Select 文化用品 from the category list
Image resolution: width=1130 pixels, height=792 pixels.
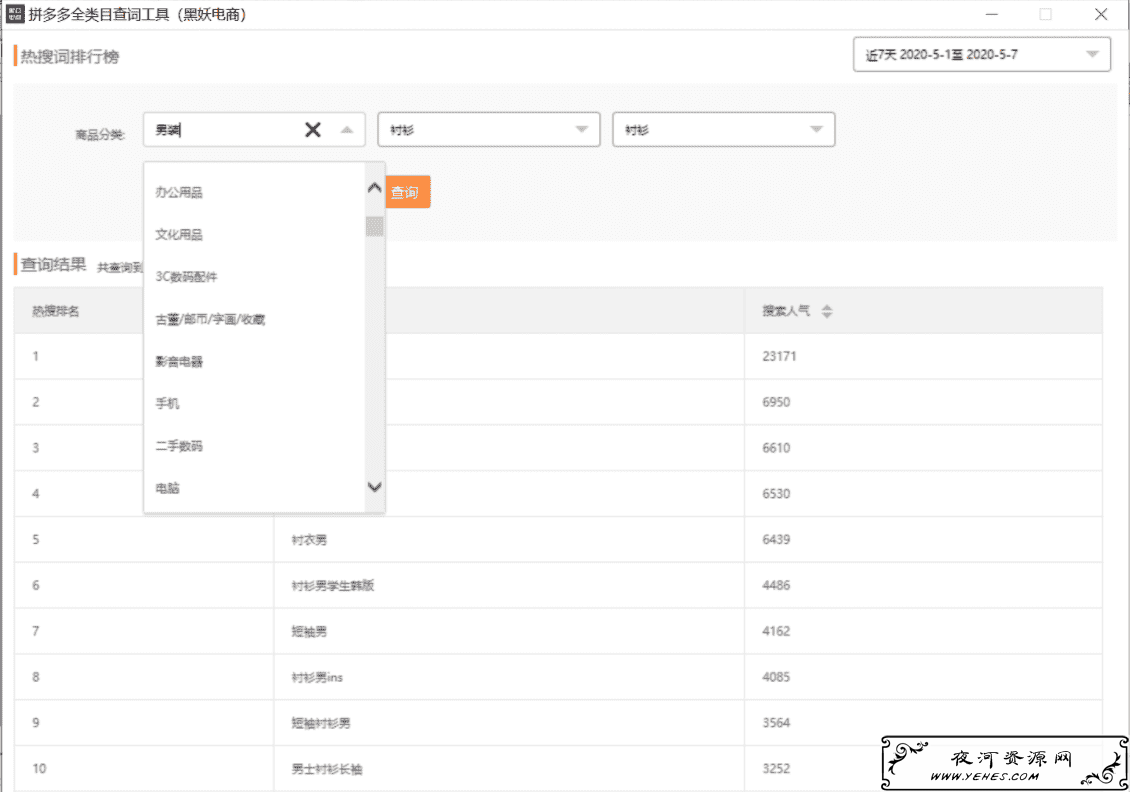(179, 234)
